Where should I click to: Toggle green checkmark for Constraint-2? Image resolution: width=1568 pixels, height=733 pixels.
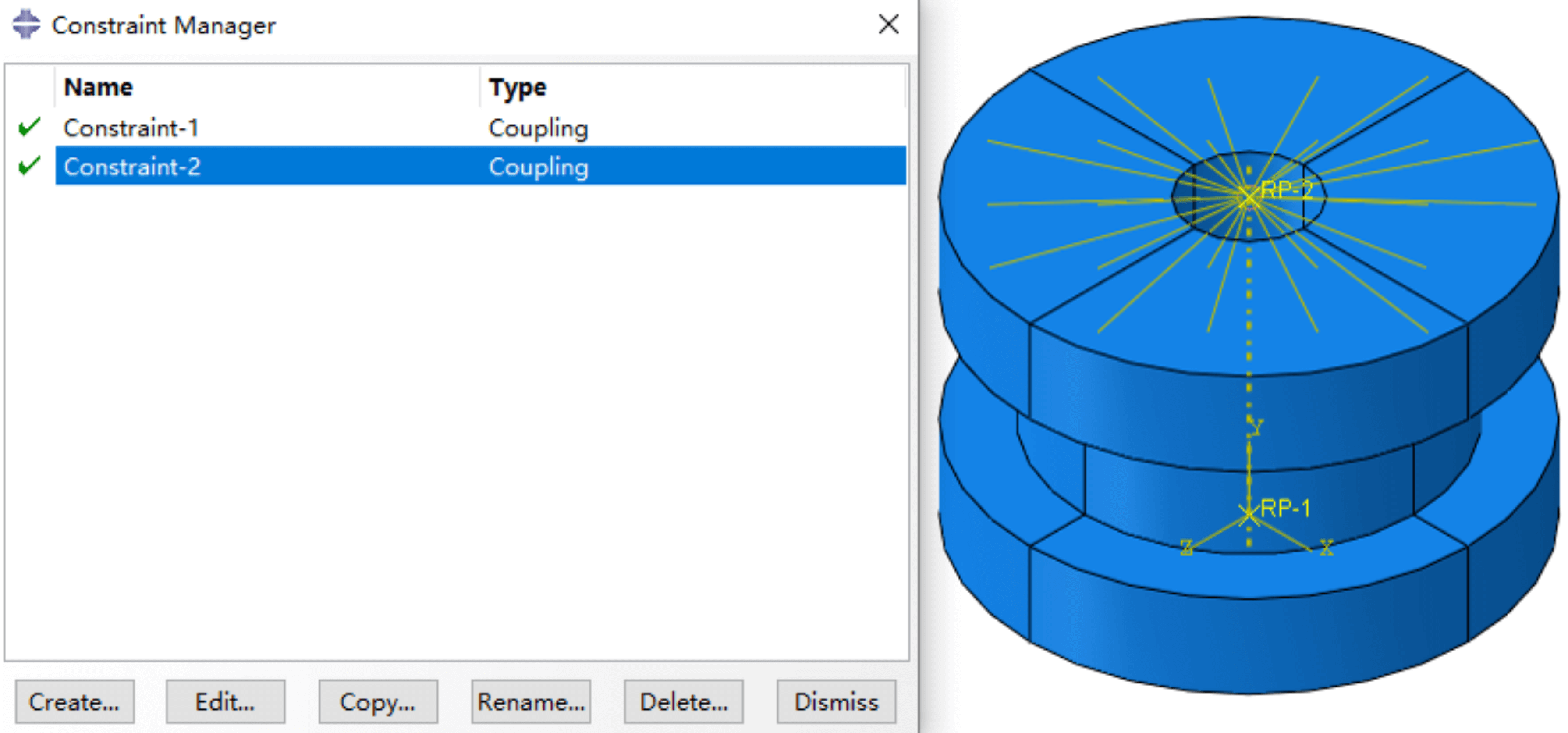(29, 166)
